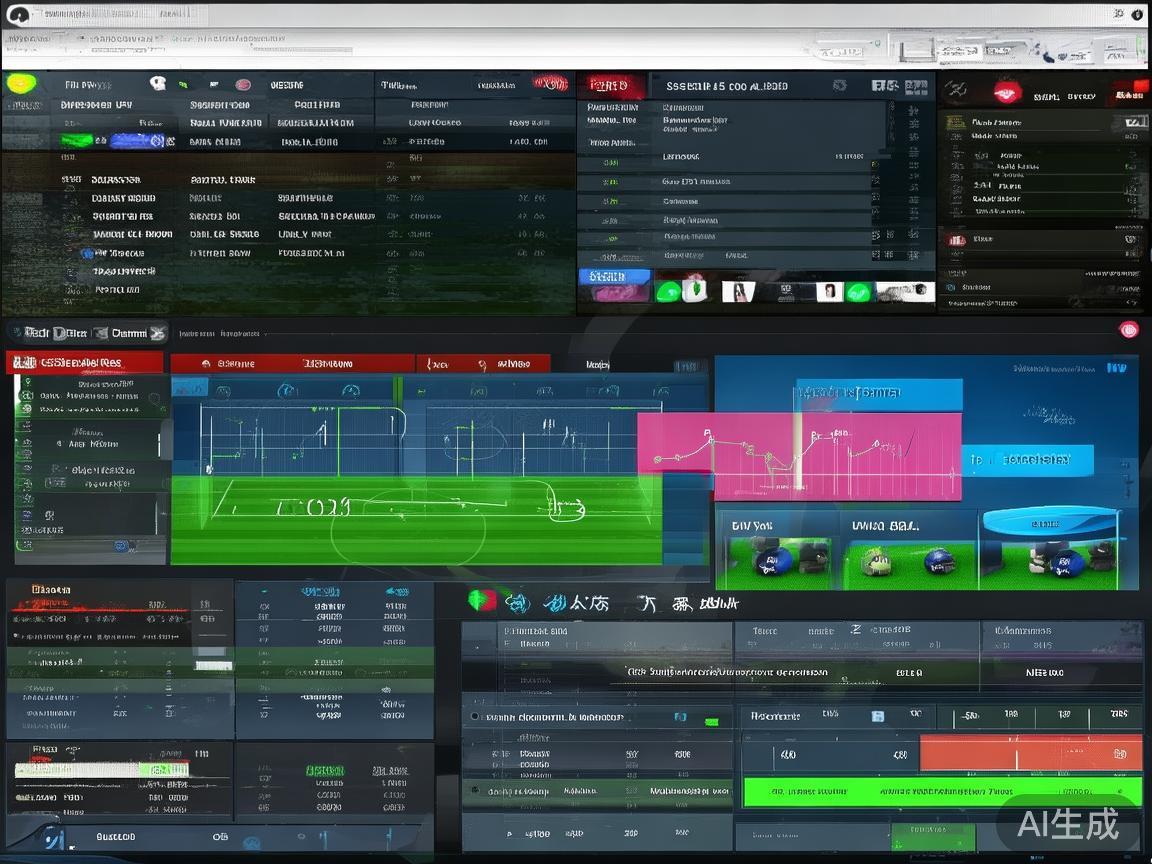Click the blue highlighted button in upper center panel
The height and width of the screenshot is (864, 1152).
tap(613, 276)
